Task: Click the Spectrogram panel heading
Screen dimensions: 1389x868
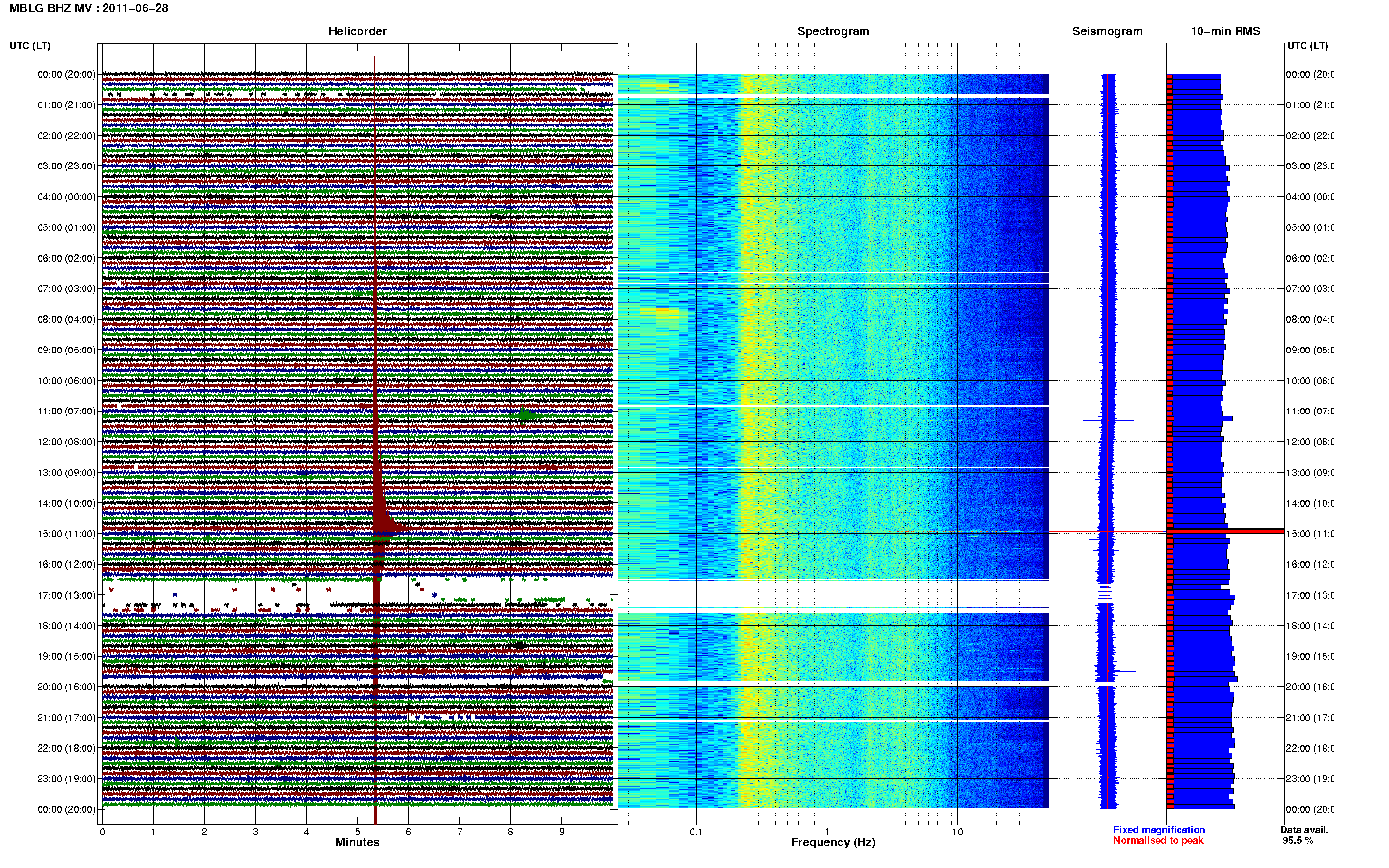Action: (833, 31)
